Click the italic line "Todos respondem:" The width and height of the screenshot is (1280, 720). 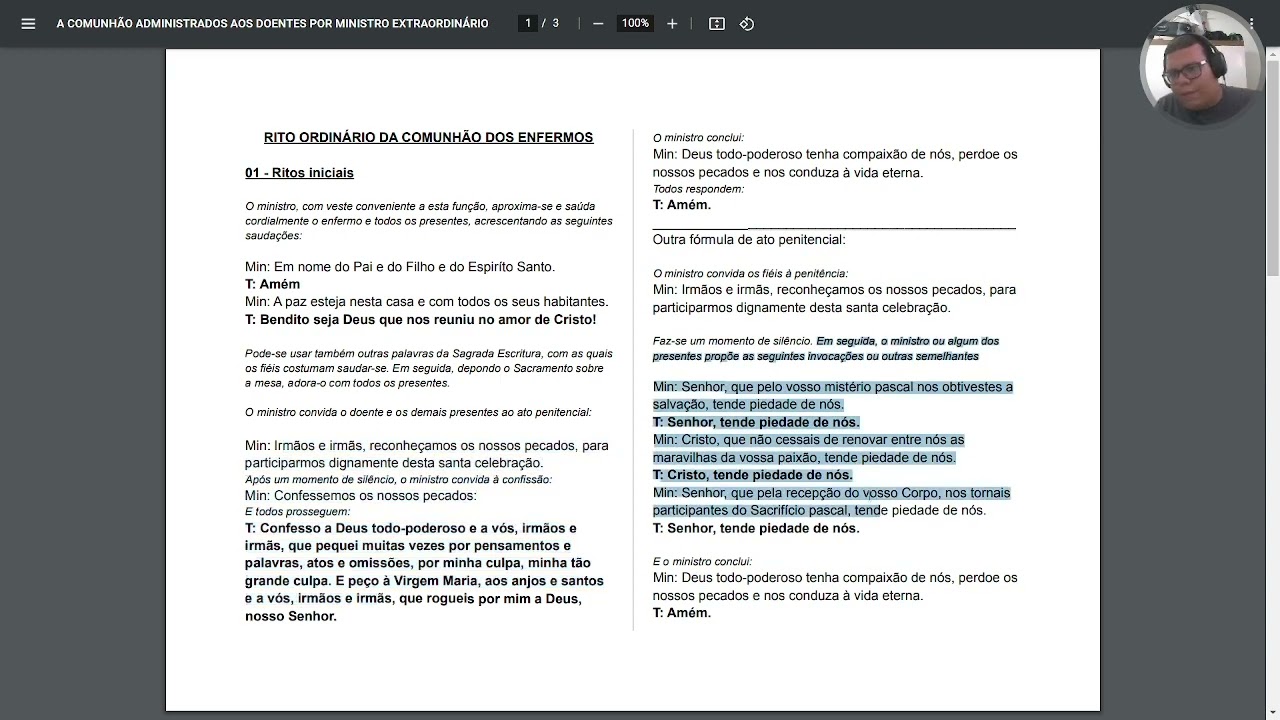(698, 189)
